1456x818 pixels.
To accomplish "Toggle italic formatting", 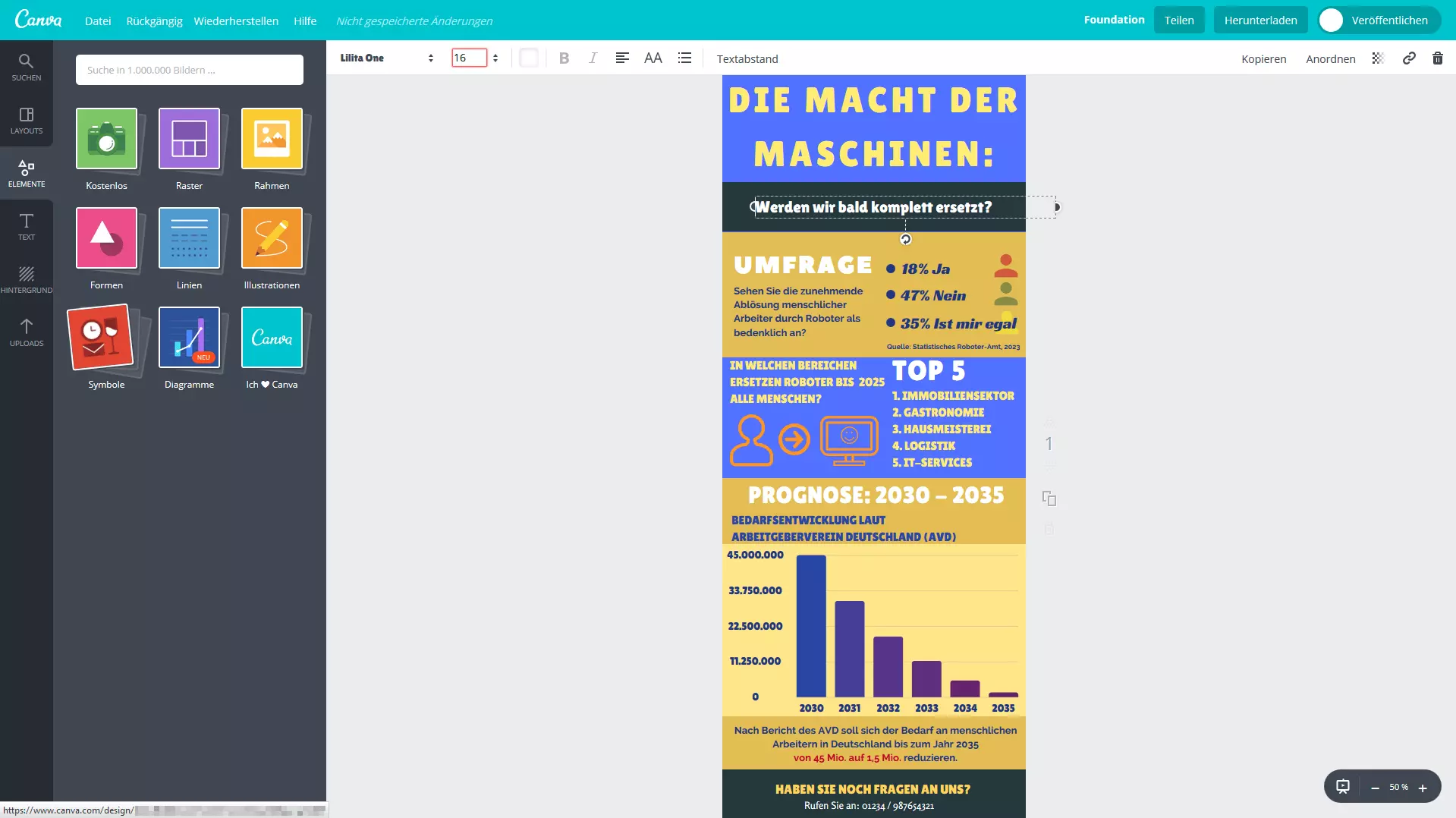I will pos(593,58).
